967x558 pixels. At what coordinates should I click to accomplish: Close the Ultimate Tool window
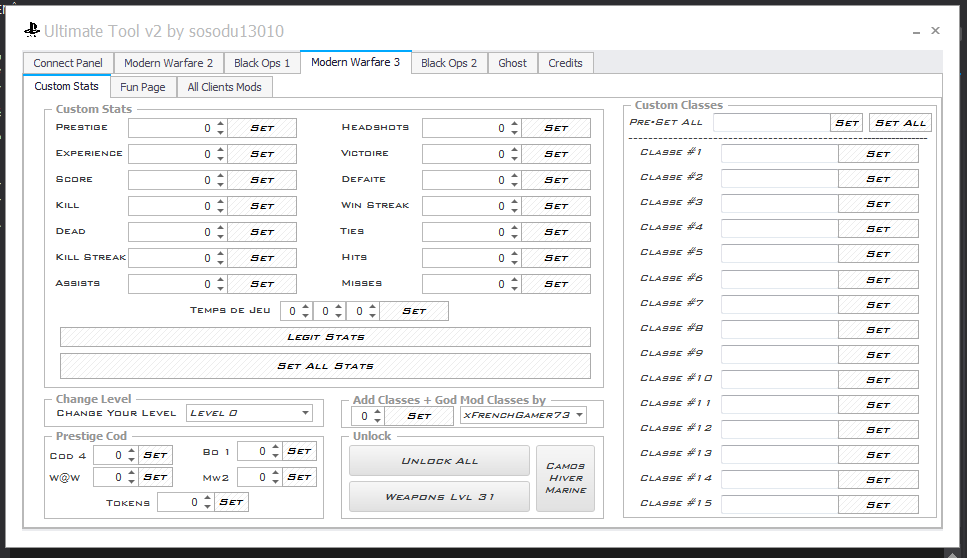click(936, 30)
